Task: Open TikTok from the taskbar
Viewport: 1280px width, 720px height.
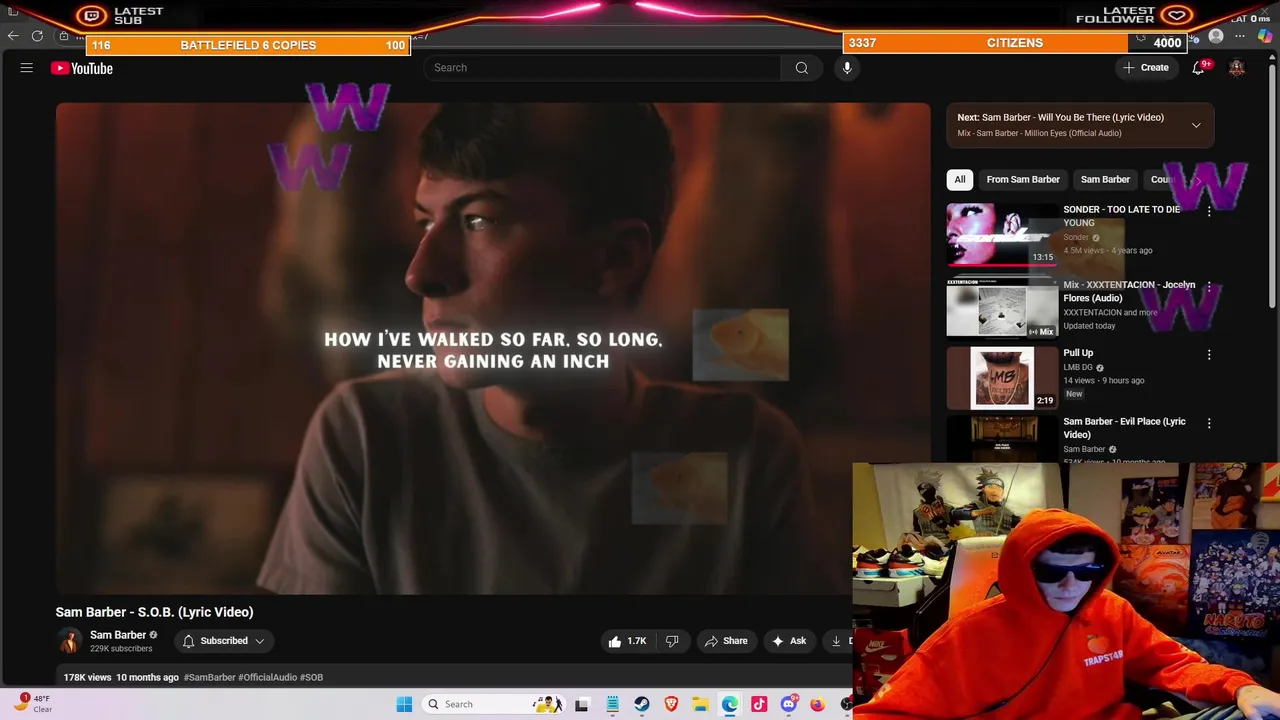Action: click(x=759, y=704)
